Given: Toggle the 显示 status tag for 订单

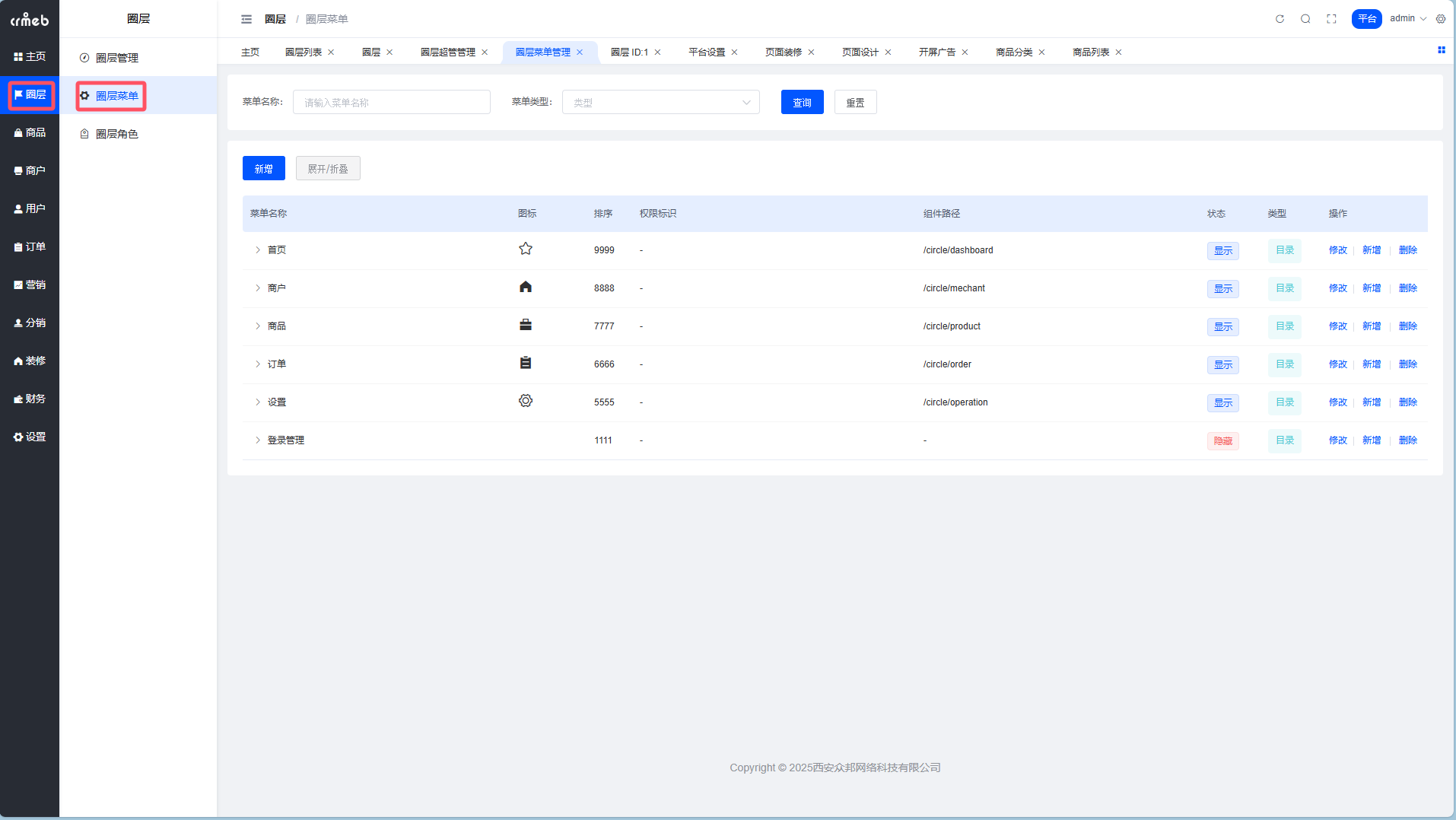Looking at the screenshot, I should pos(1222,364).
